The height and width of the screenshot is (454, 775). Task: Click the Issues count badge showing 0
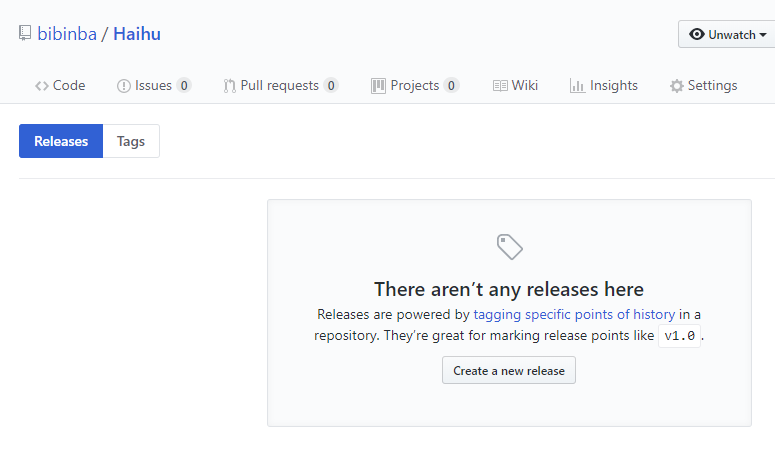[x=184, y=85]
